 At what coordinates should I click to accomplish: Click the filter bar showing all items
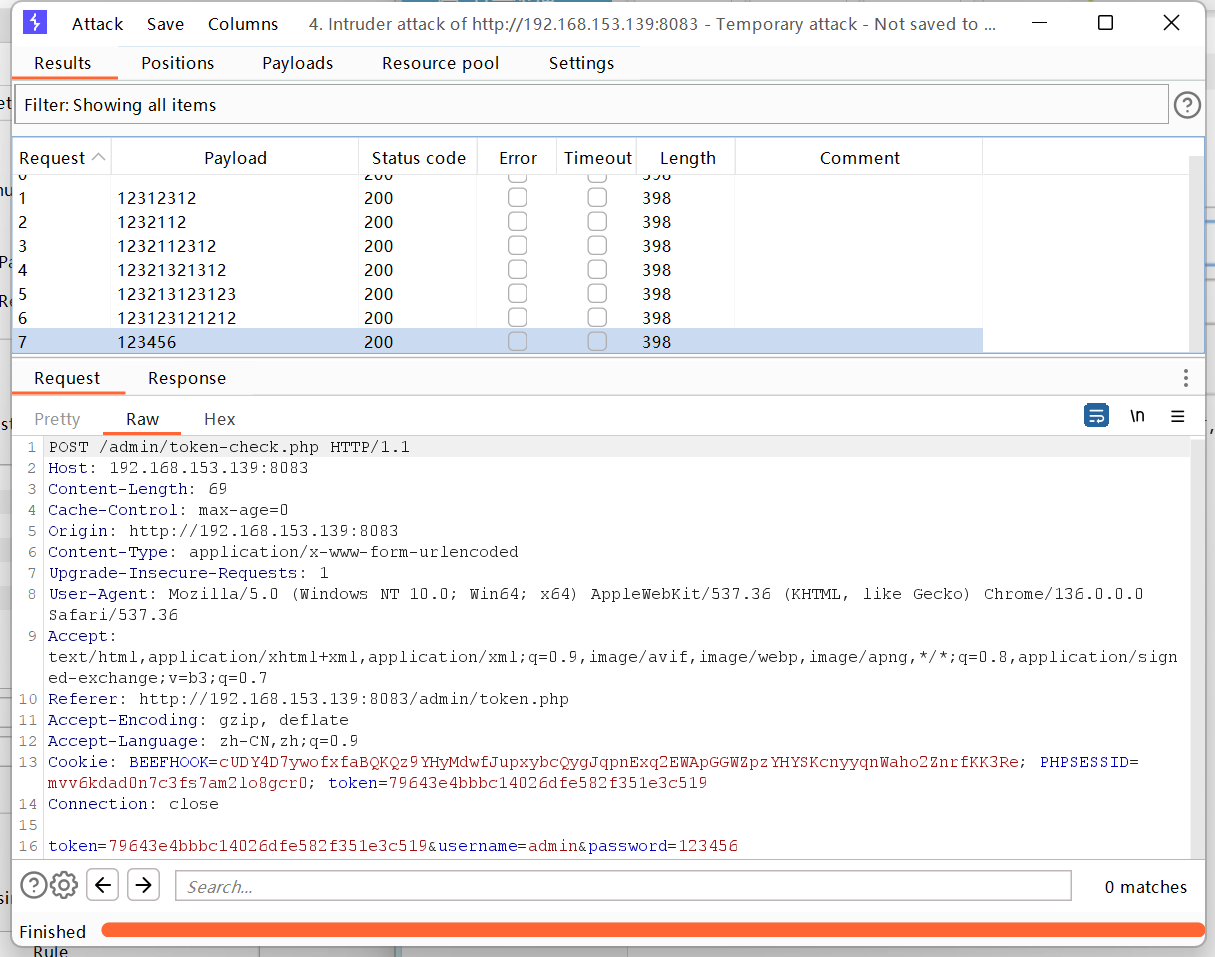[590, 105]
